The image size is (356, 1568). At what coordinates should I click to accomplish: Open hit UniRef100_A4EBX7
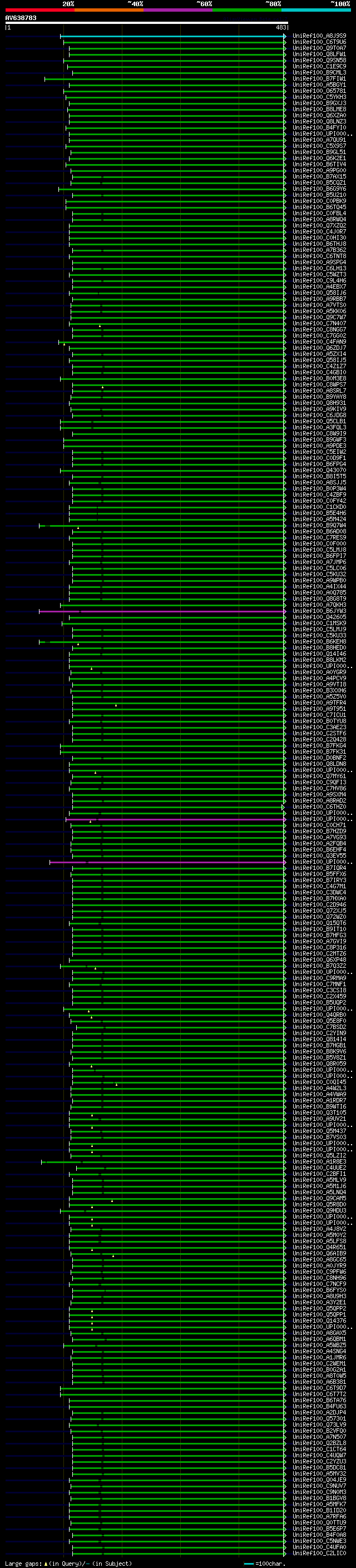coord(319,286)
